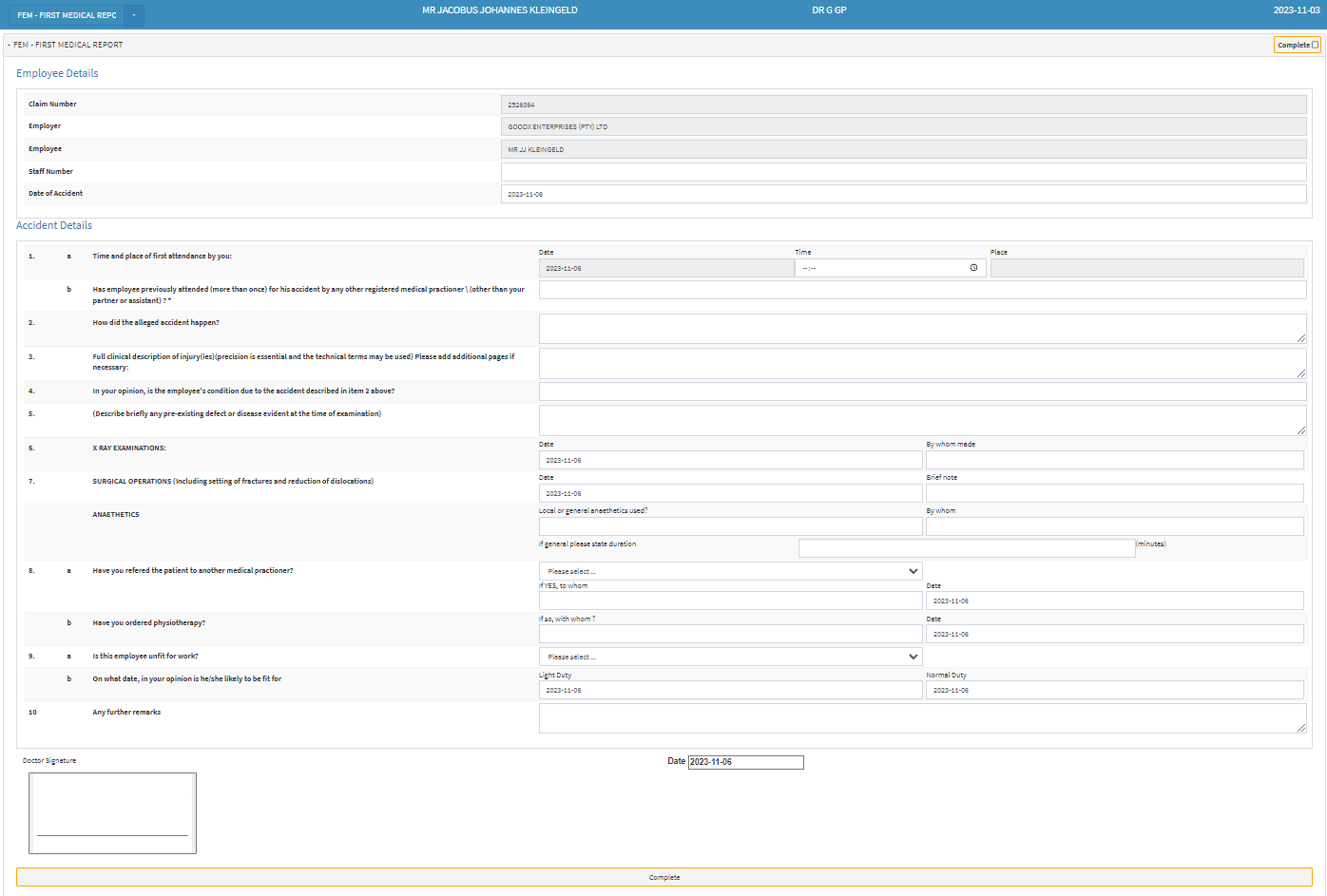The image size is (1327, 896).
Task: Open the FEM report dropdown arrow in header
Action: (x=134, y=15)
